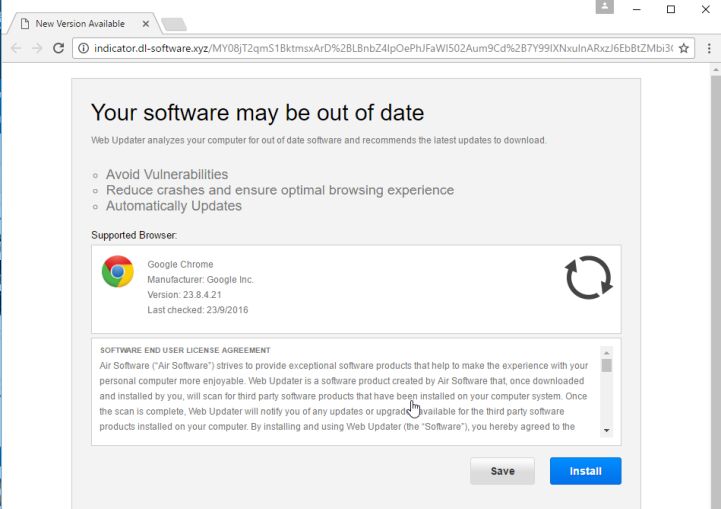Screen dimensions: 721x509
Task: Click the license agreement scrollbar thumb
Action: pyautogui.click(x=606, y=365)
